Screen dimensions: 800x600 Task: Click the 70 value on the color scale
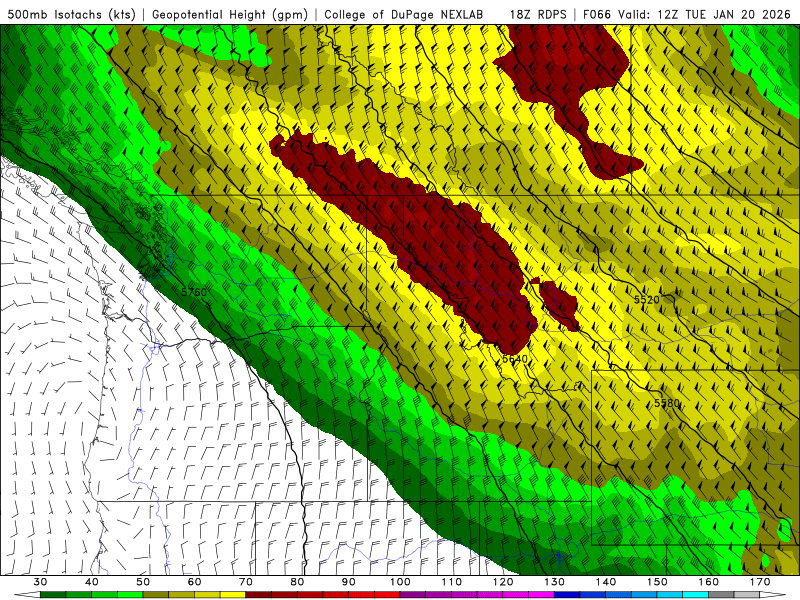(246, 582)
